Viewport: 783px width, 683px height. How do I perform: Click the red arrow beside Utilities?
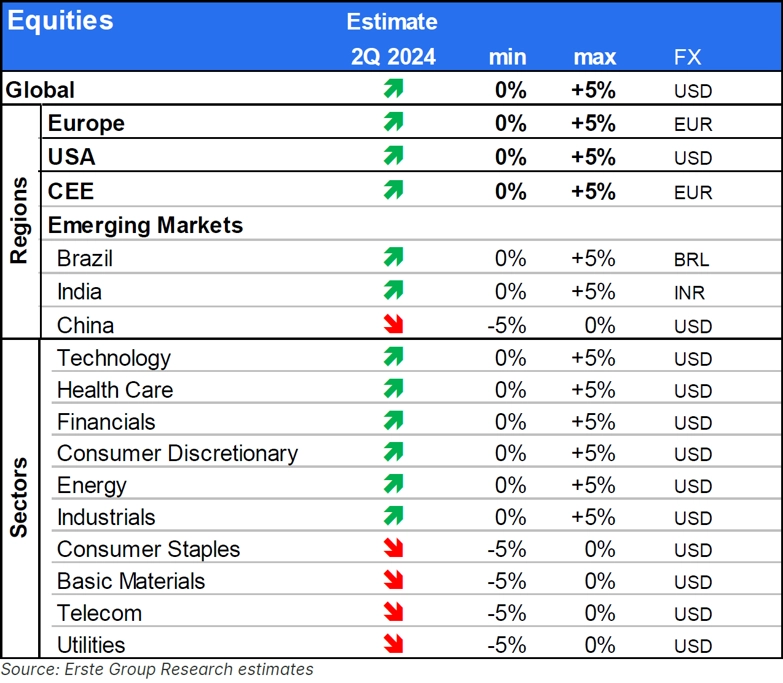pyautogui.click(x=393, y=644)
